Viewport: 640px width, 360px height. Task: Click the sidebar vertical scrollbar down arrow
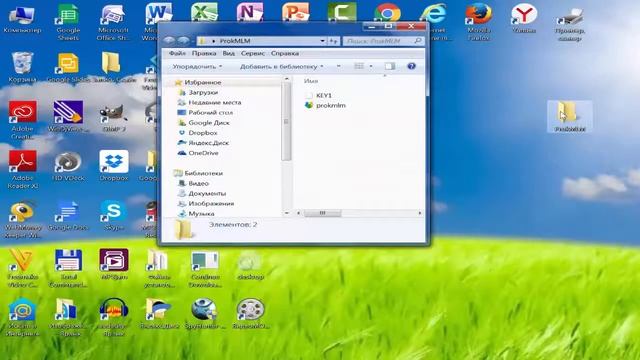pos(286,213)
